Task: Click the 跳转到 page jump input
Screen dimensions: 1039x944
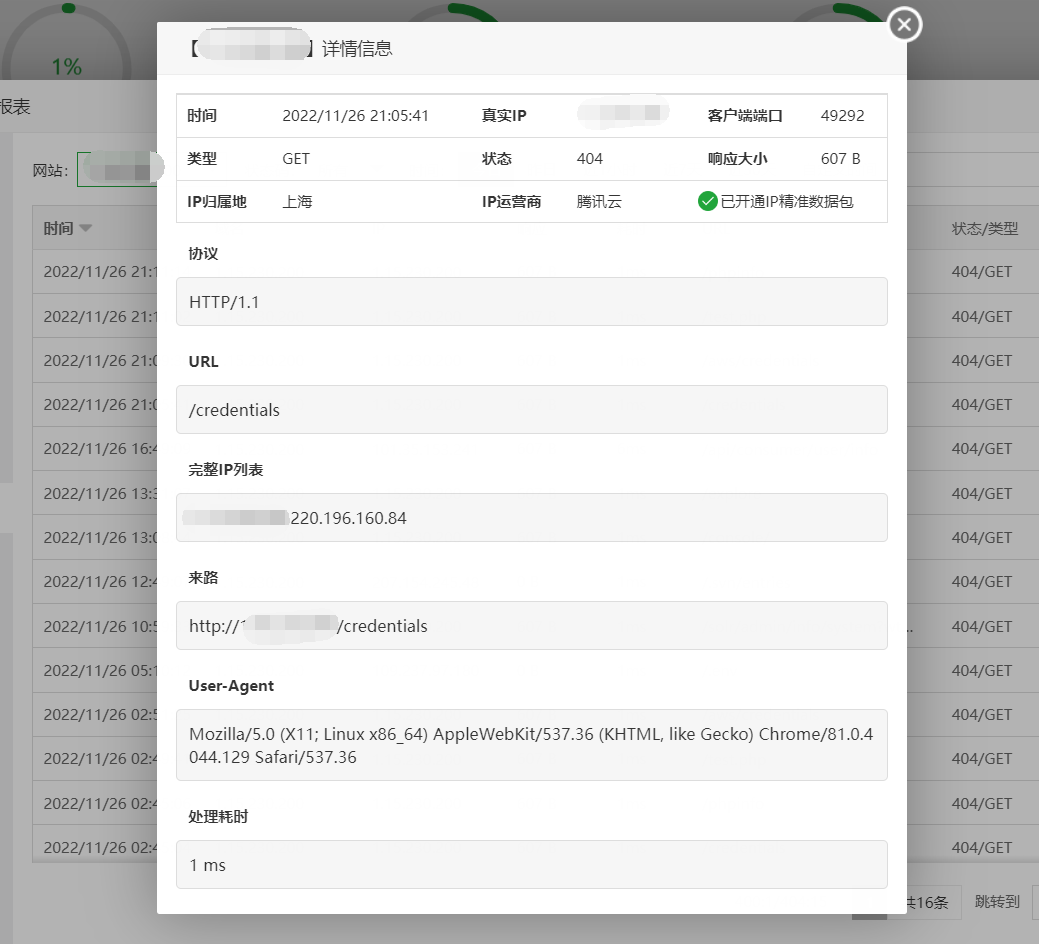Action: pos(996,902)
